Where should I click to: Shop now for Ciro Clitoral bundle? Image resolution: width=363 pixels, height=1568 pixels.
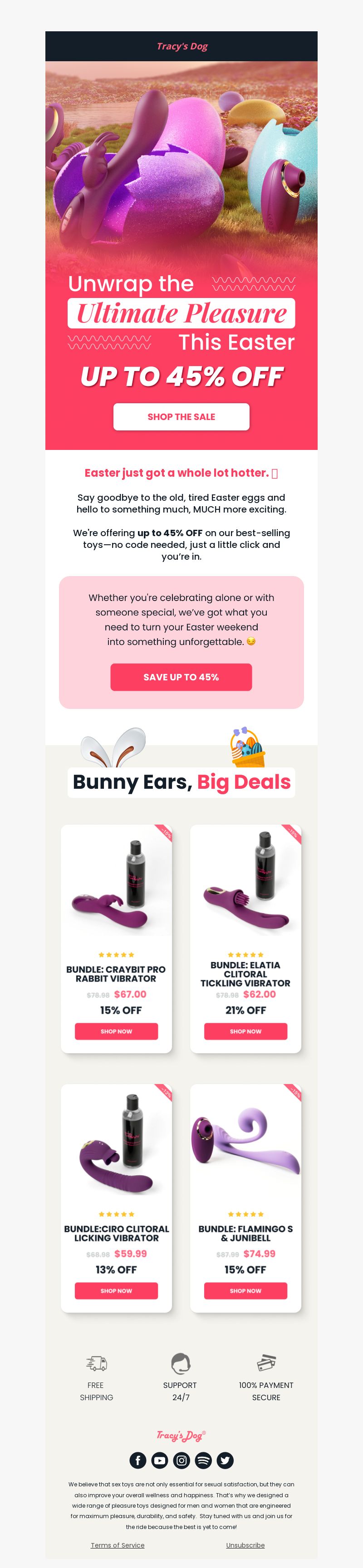[116, 1290]
